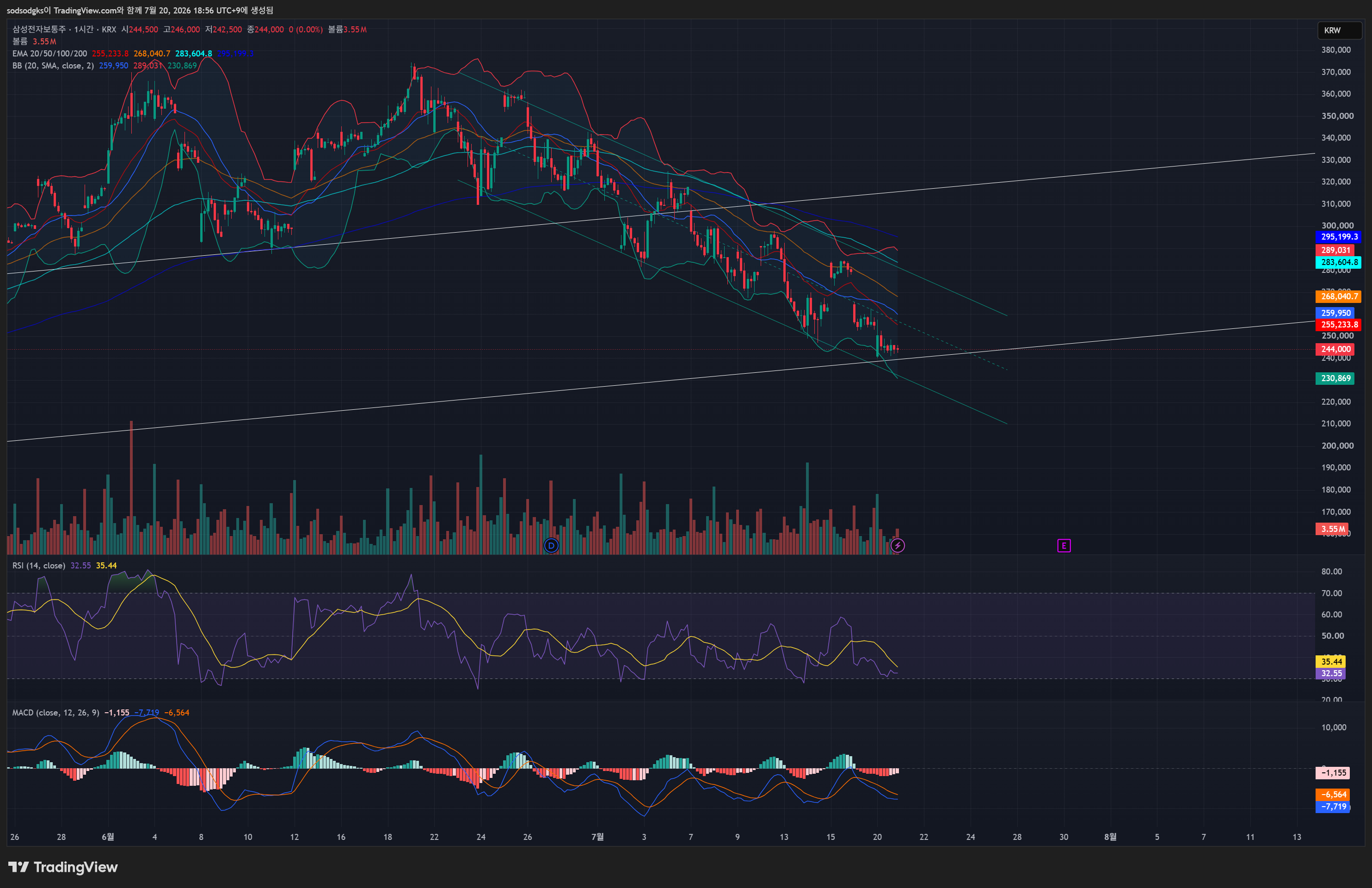
Task: Click the 244,000 last price axis label
Action: click(1335, 350)
